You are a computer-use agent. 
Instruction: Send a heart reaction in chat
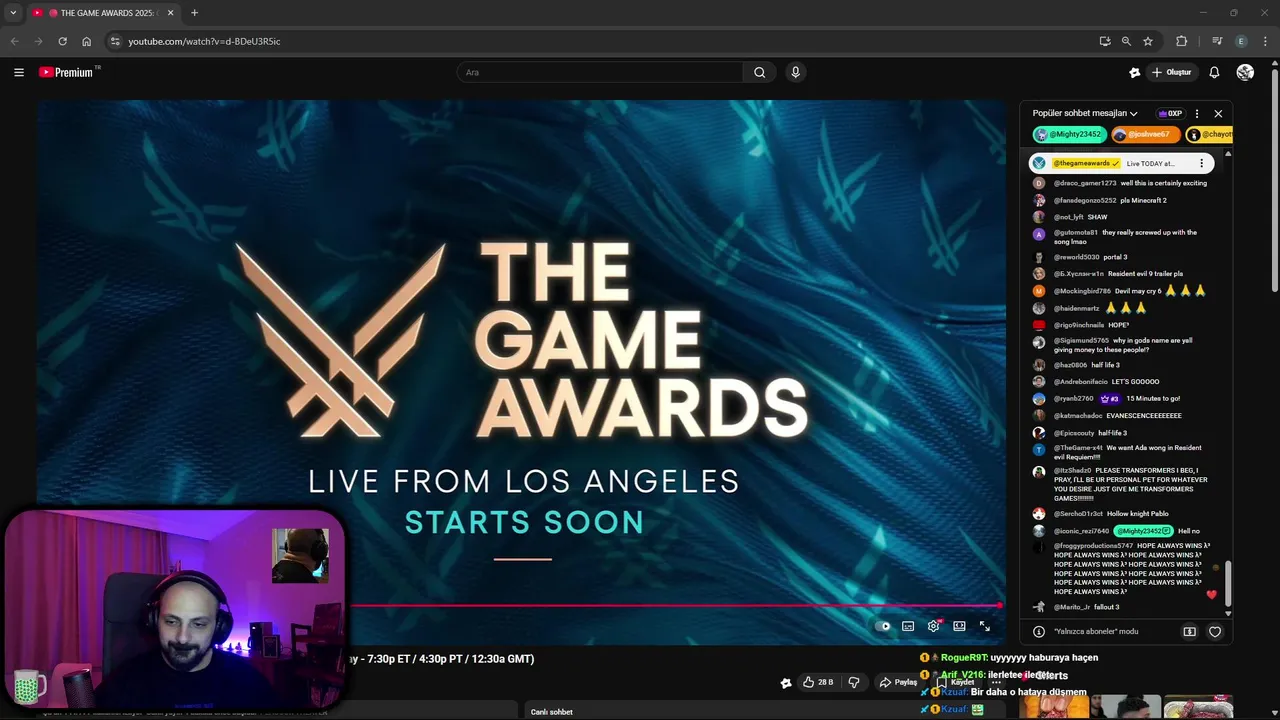[x=1215, y=632]
